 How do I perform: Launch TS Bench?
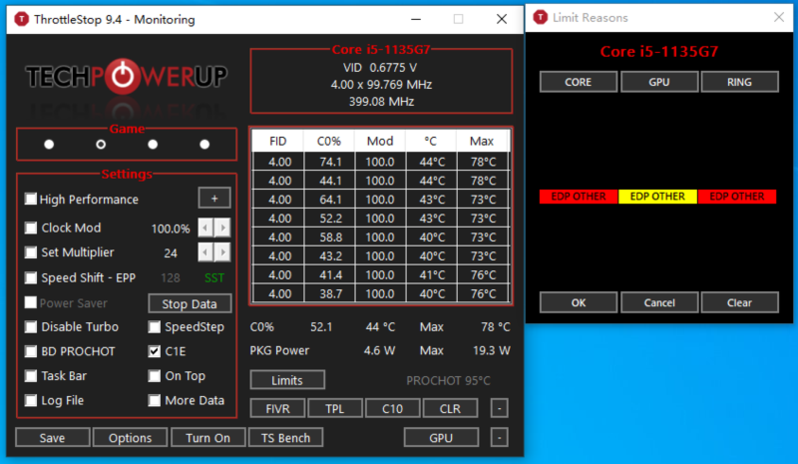286,438
